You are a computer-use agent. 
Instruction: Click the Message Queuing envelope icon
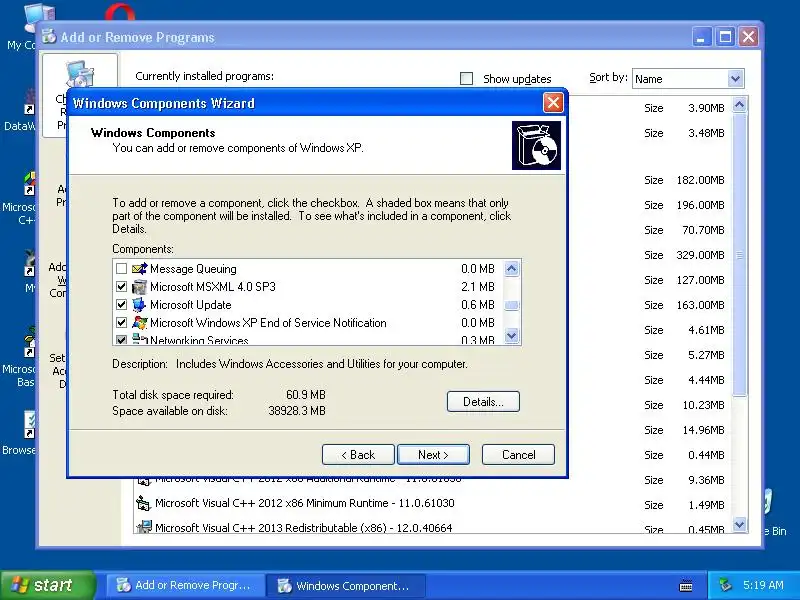click(x=139, y=268)
